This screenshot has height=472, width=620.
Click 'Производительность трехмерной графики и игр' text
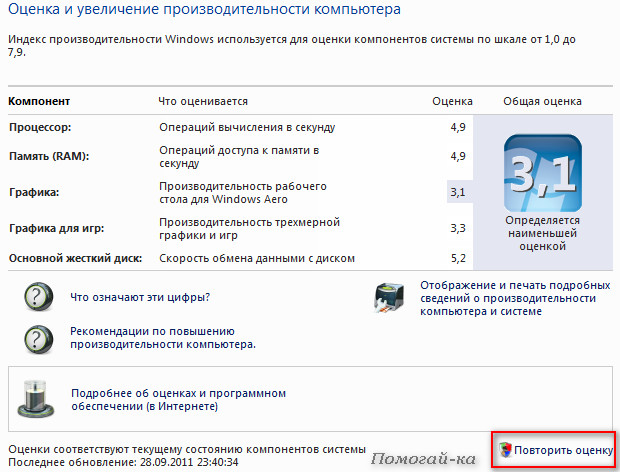250,228
